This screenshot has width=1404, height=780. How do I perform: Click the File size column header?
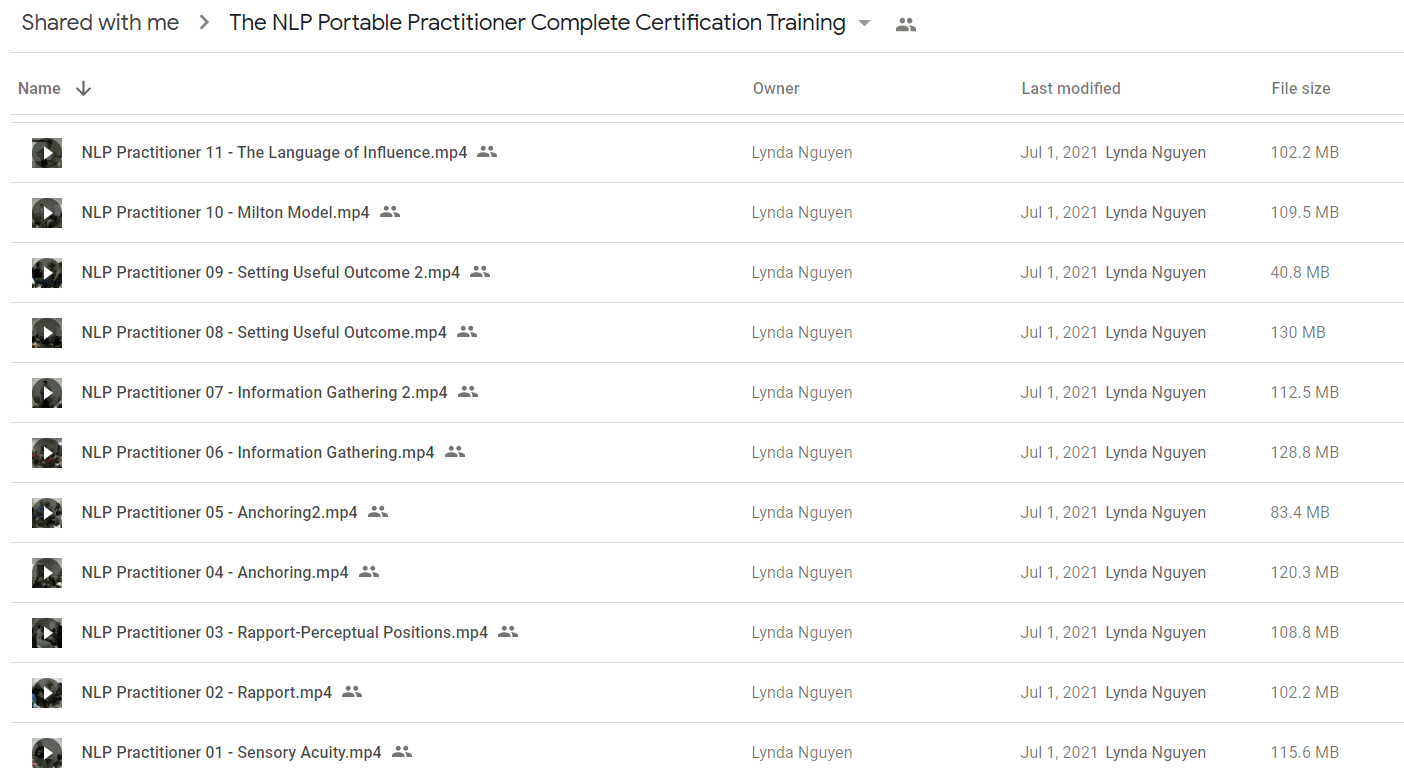point(1301,88)
